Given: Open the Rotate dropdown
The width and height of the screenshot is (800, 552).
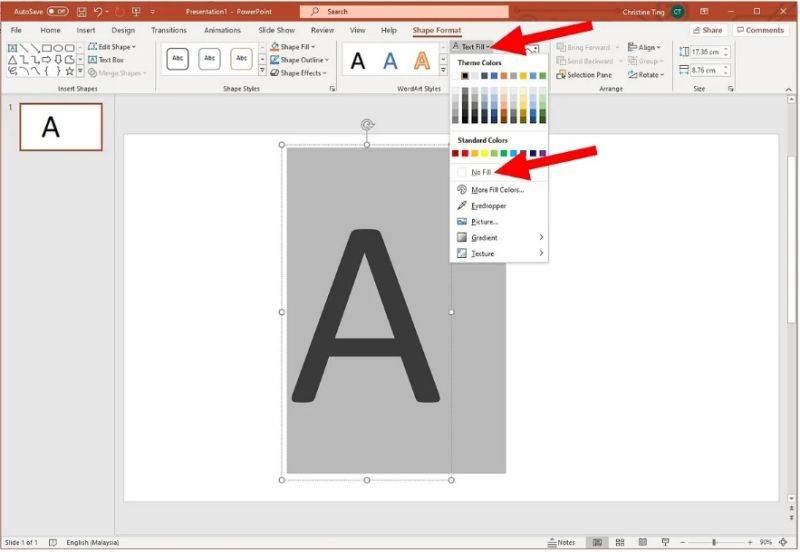Looking at the screenshot, I should 646,75.
